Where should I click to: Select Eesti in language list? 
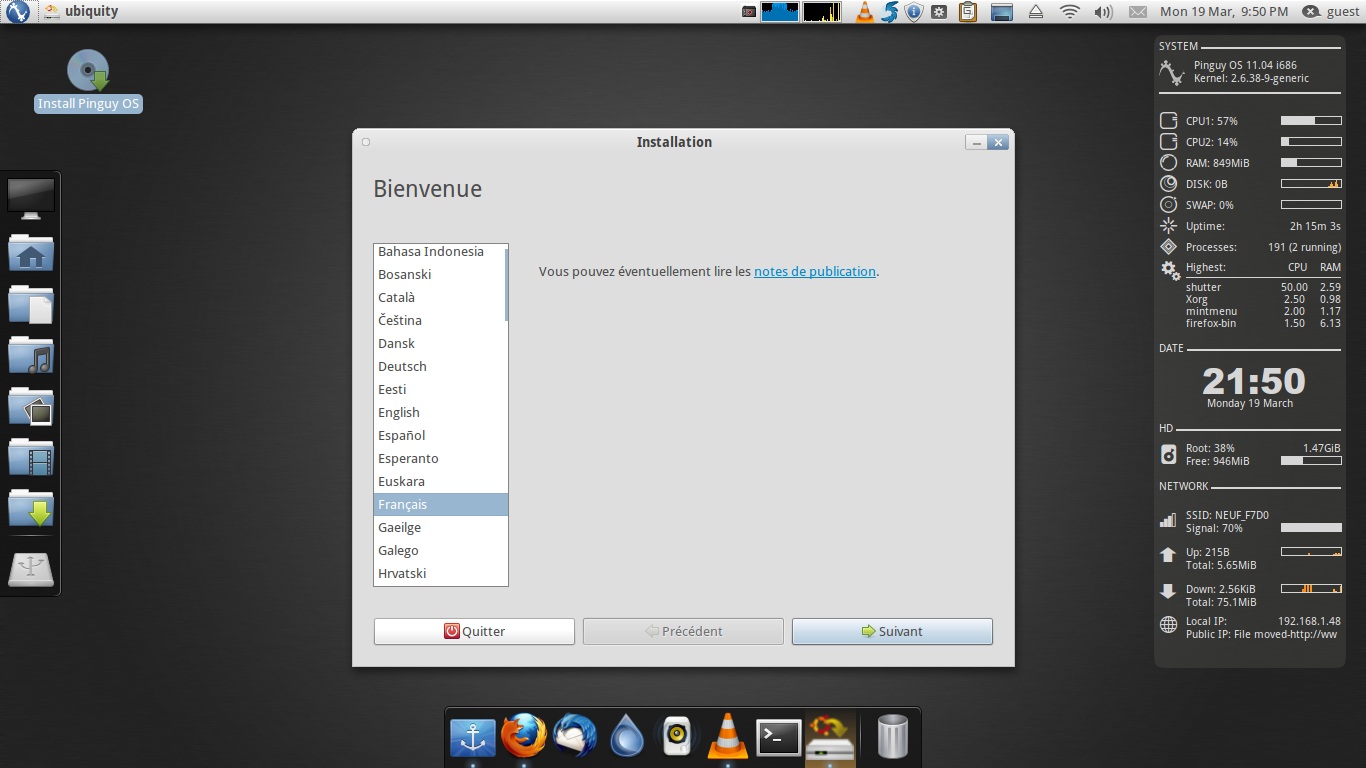pos(440,389)
